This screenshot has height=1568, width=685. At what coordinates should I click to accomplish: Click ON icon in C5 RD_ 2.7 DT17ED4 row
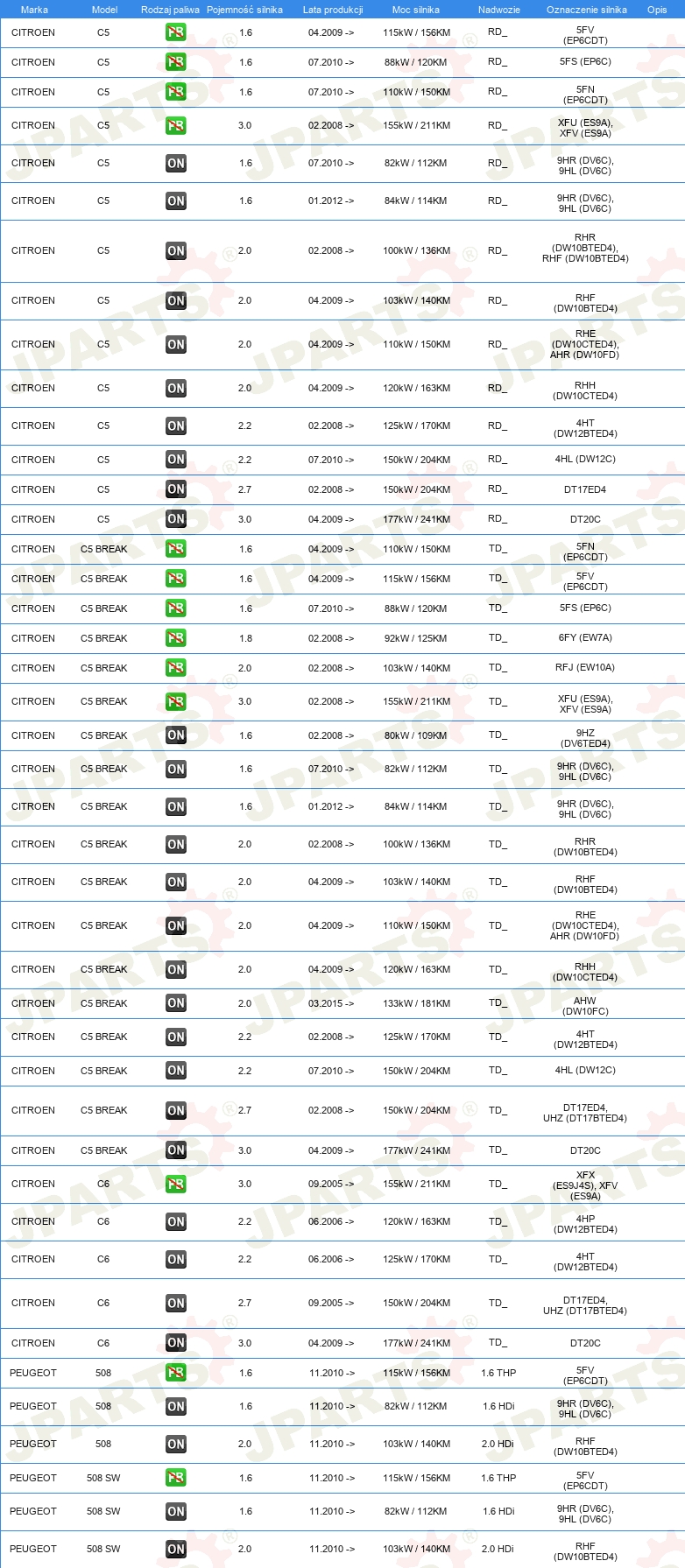(x=176, y=489)
